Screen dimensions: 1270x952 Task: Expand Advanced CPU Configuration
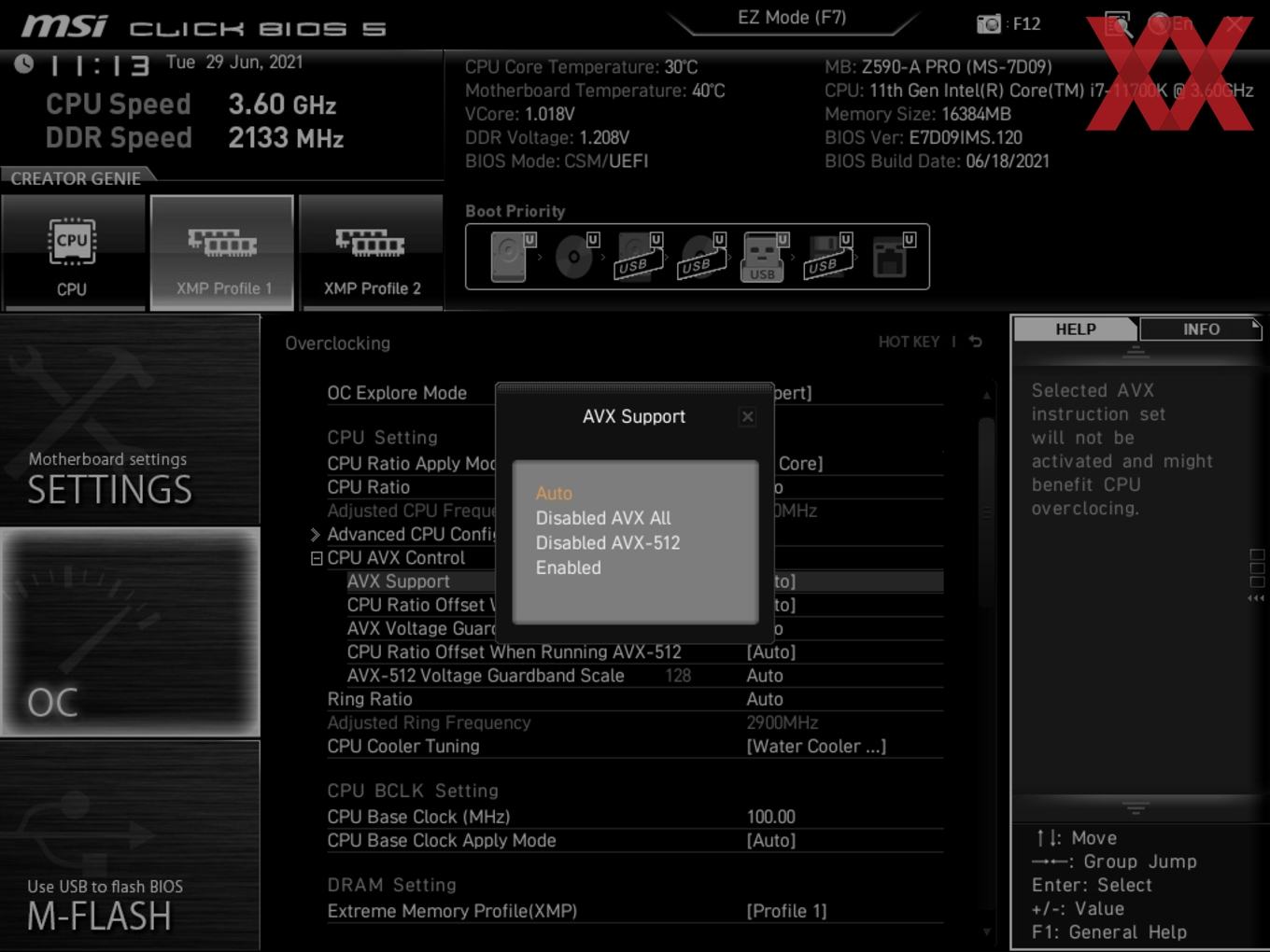click(x=316, y=535)
